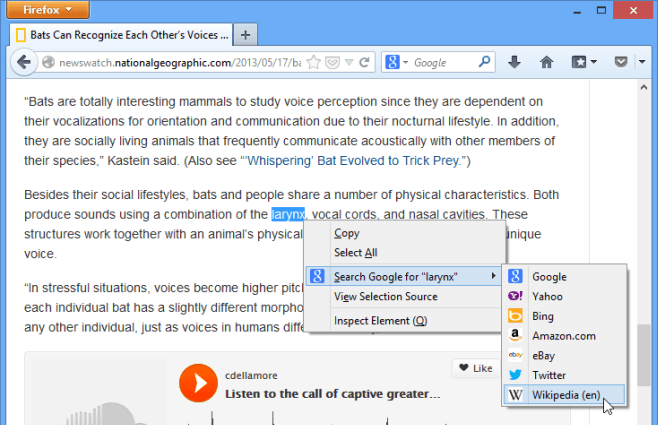Search with Wikipedia (en) in submenu
The height and width of the screenshot is (425, 658).
564,395
